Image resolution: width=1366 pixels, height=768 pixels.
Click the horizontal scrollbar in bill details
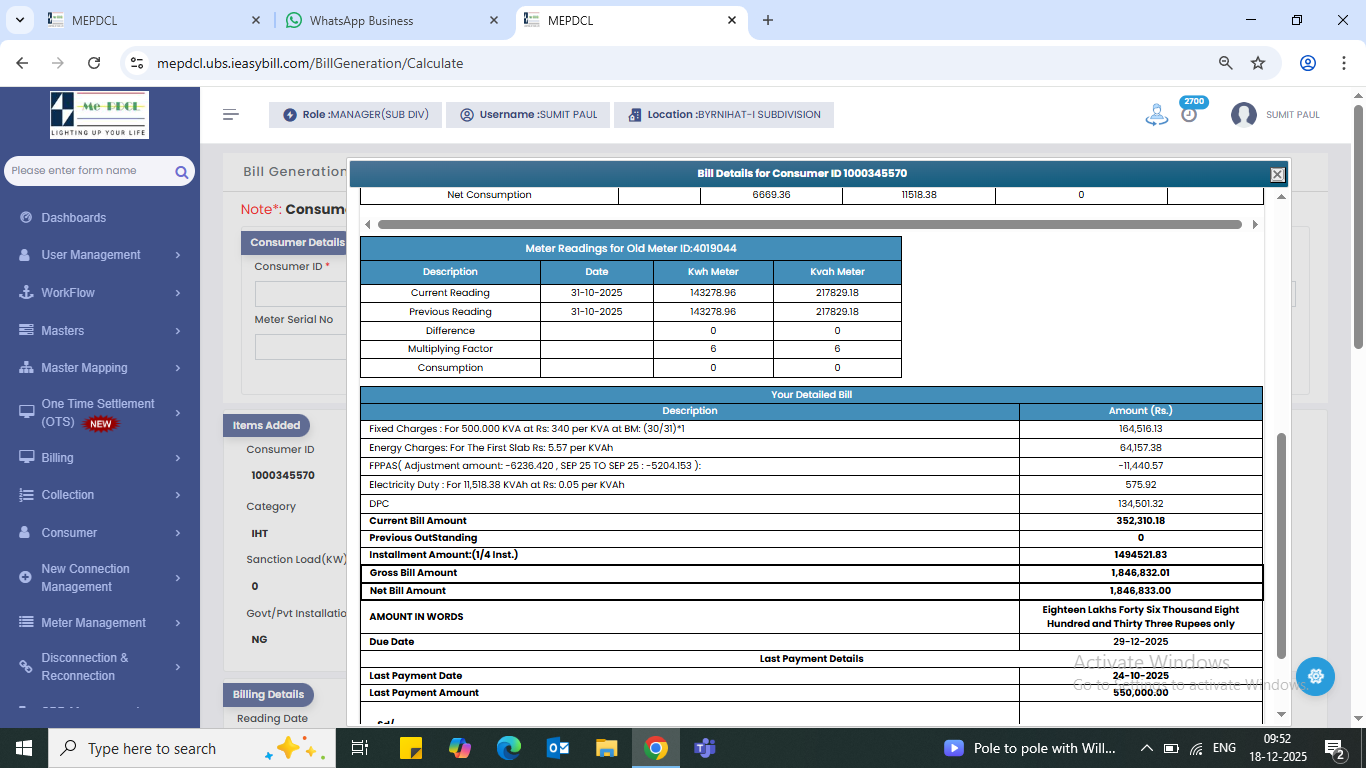[x=809, y=225]
